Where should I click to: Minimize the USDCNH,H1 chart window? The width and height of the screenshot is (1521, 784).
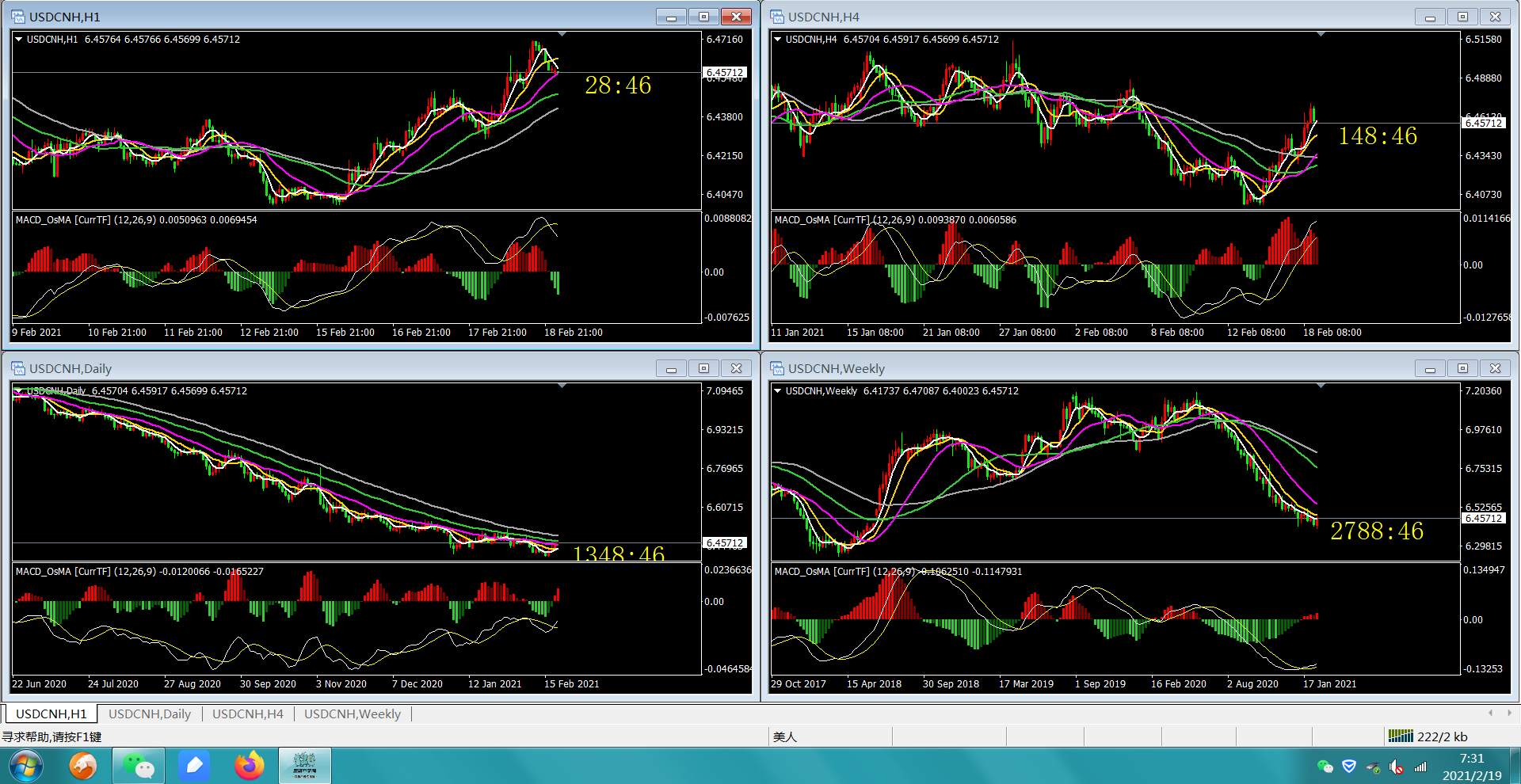point(671,17)
